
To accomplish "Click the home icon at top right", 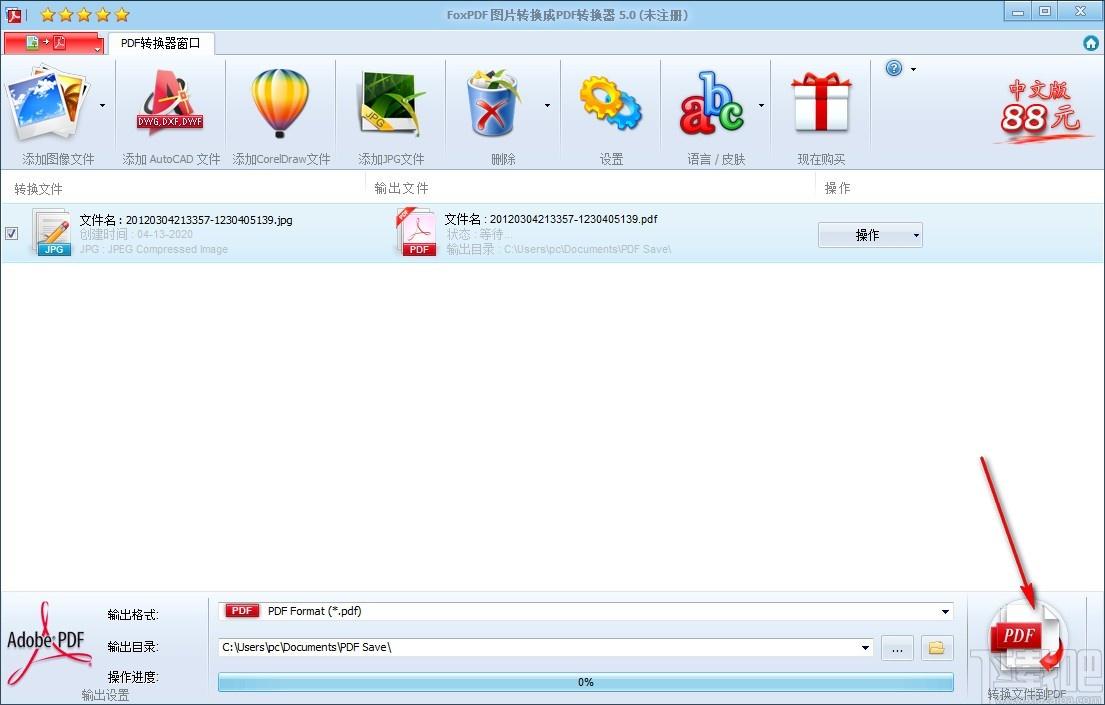I will [1091, 44].
